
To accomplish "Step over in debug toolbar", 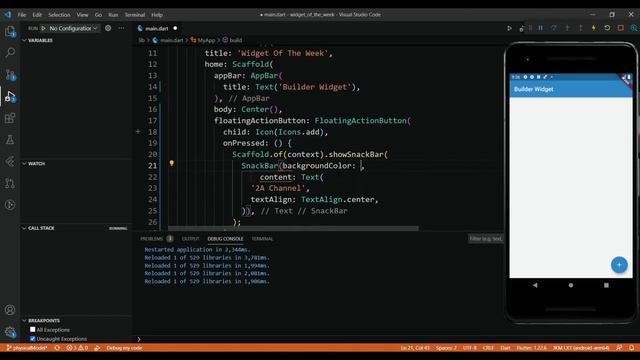I will coord(554,28).
